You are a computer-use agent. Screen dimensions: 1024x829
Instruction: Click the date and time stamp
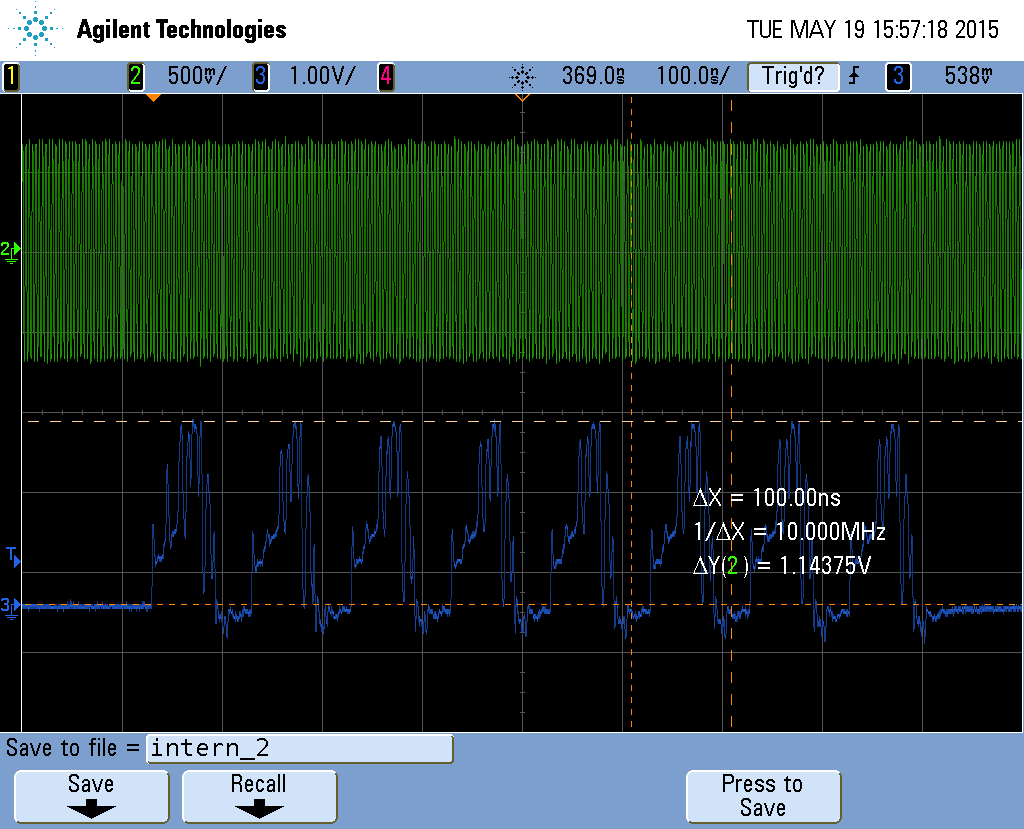(x=872, y=29)
